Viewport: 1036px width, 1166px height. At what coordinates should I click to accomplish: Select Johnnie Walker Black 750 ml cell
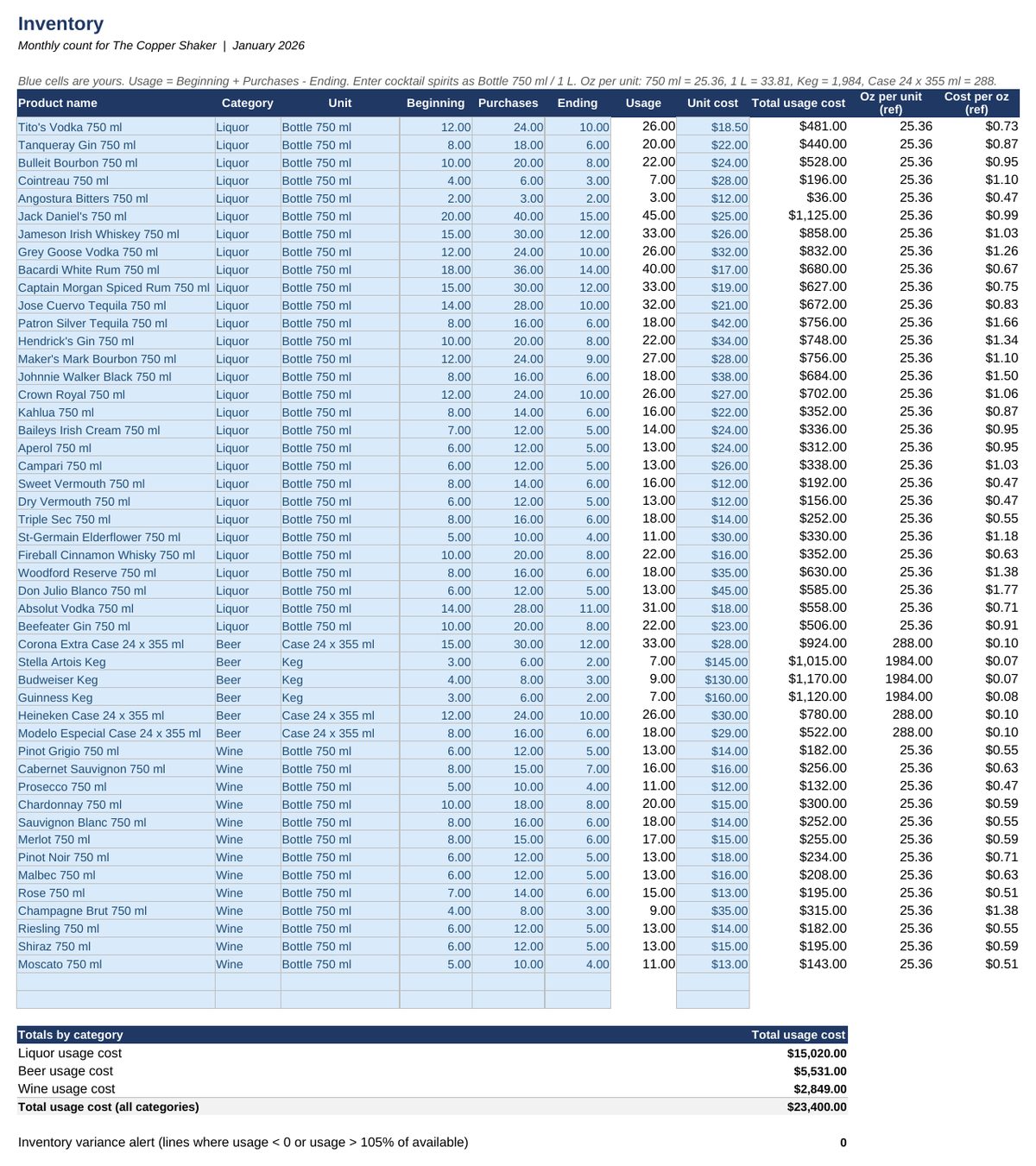tap(116, 376)
